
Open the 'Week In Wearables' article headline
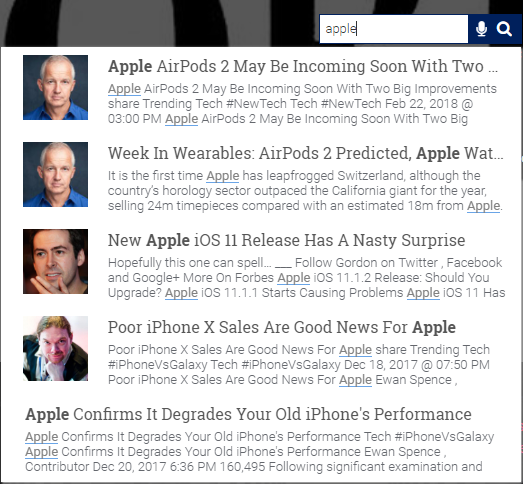tap(306, 153)
